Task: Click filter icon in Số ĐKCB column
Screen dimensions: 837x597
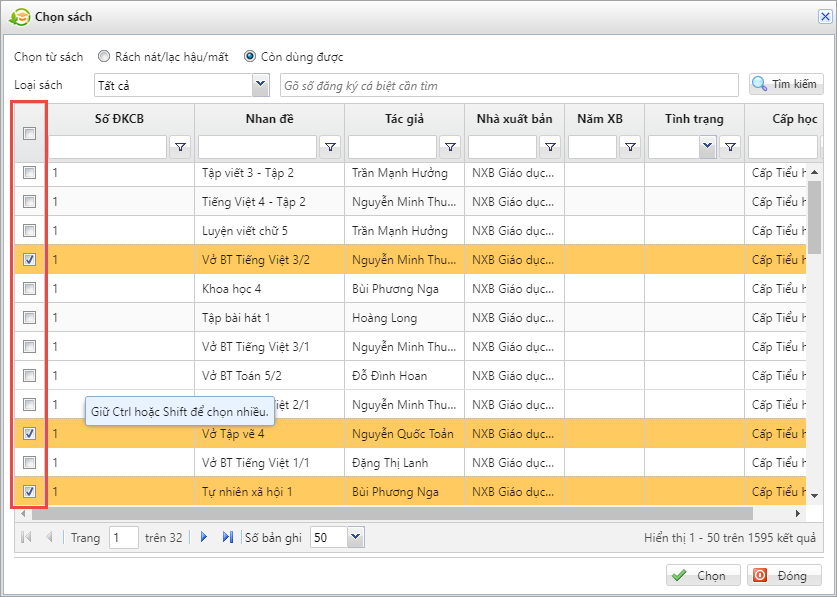Action: 180,148
